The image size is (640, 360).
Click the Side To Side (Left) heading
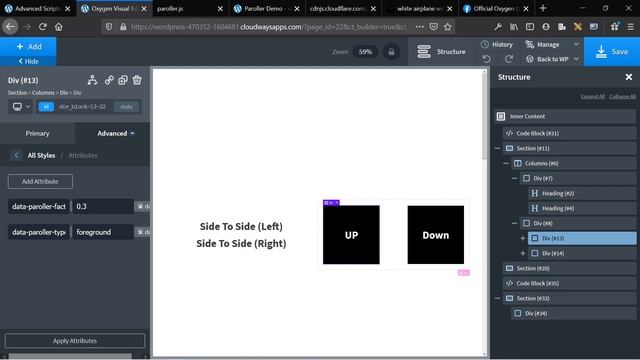click(x=241, y=227)
